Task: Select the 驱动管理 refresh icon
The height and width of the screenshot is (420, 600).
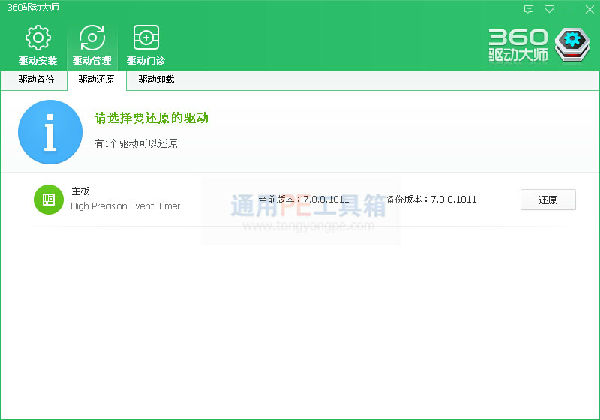Action: (92, 38)
